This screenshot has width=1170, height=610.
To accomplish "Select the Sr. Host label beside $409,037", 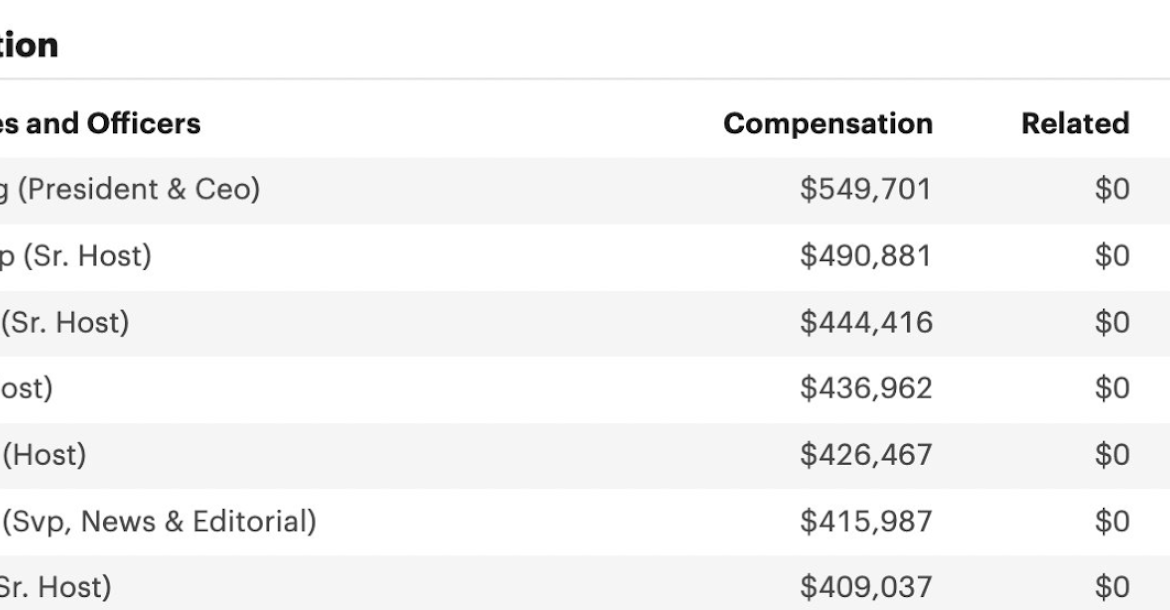I will point(56,588).
